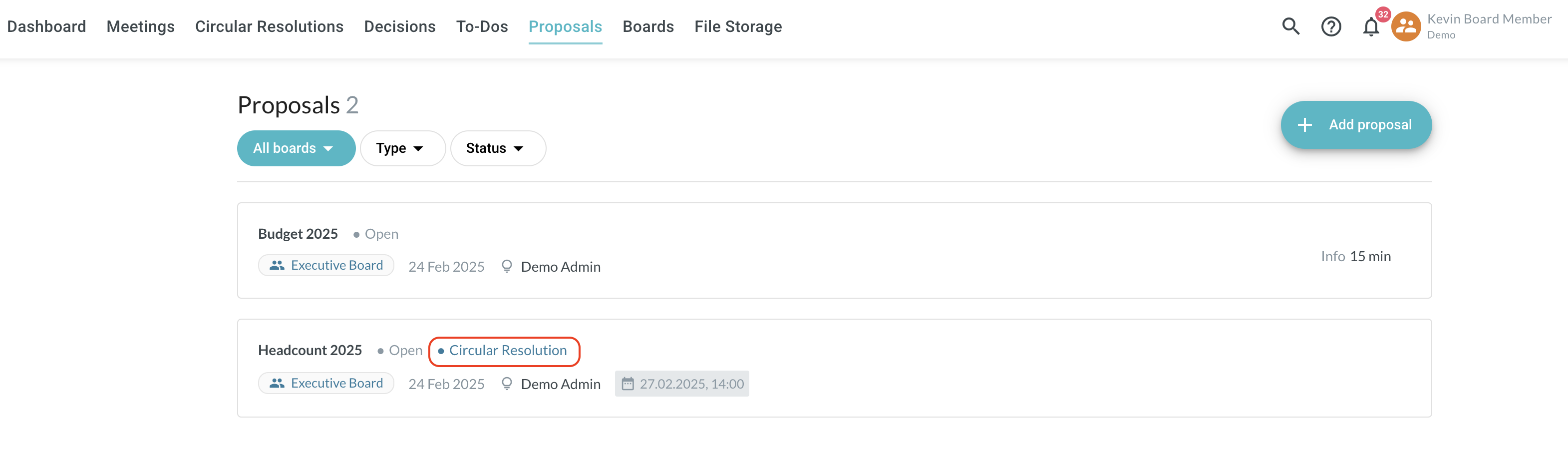
Task: Open the Headcount 2025 proposal
Action: coord(310,350)
